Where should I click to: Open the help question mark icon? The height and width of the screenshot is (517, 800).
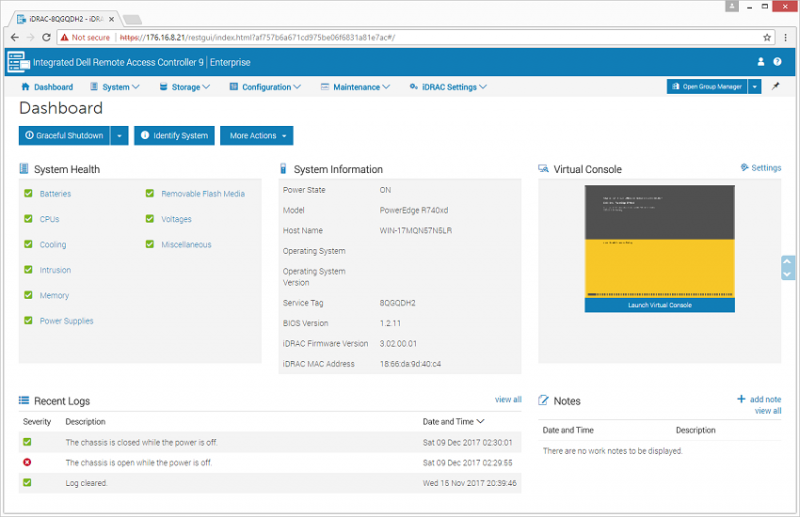coord(777,62)
